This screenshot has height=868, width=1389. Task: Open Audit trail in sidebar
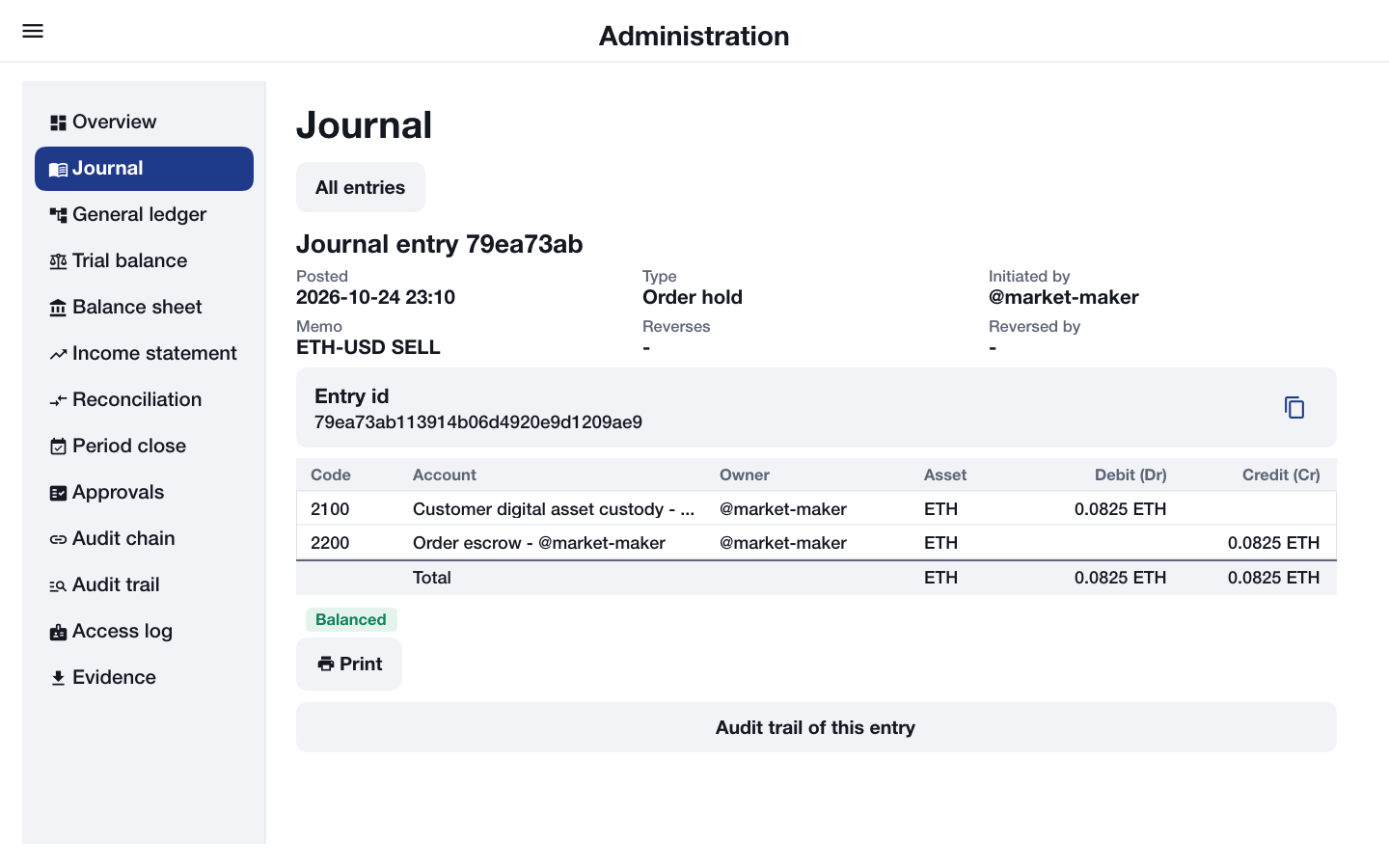(144, 584)
